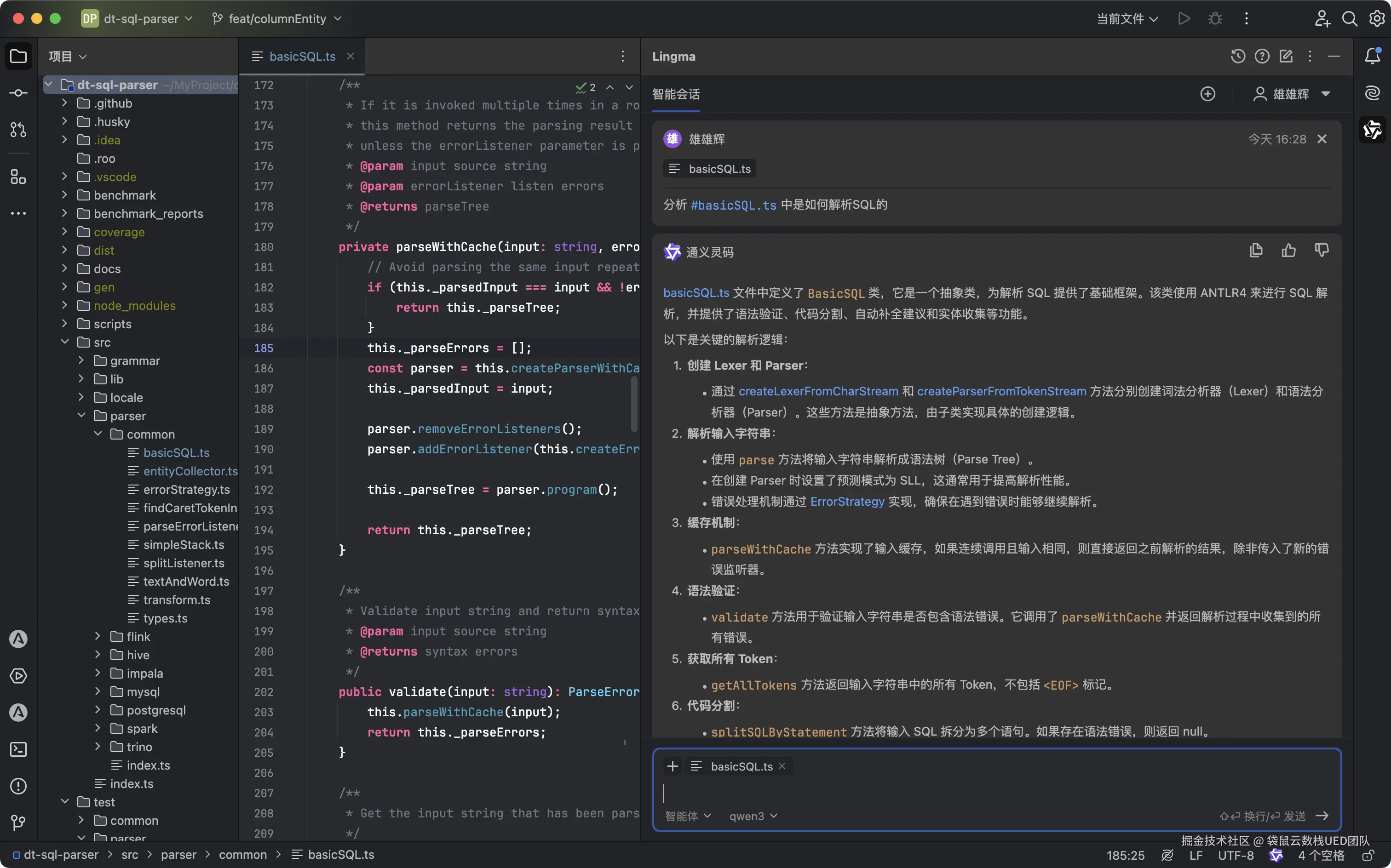Open the Problems tool window icon
This screenshot has width=1391, height=868.
(x=18, y=786)
